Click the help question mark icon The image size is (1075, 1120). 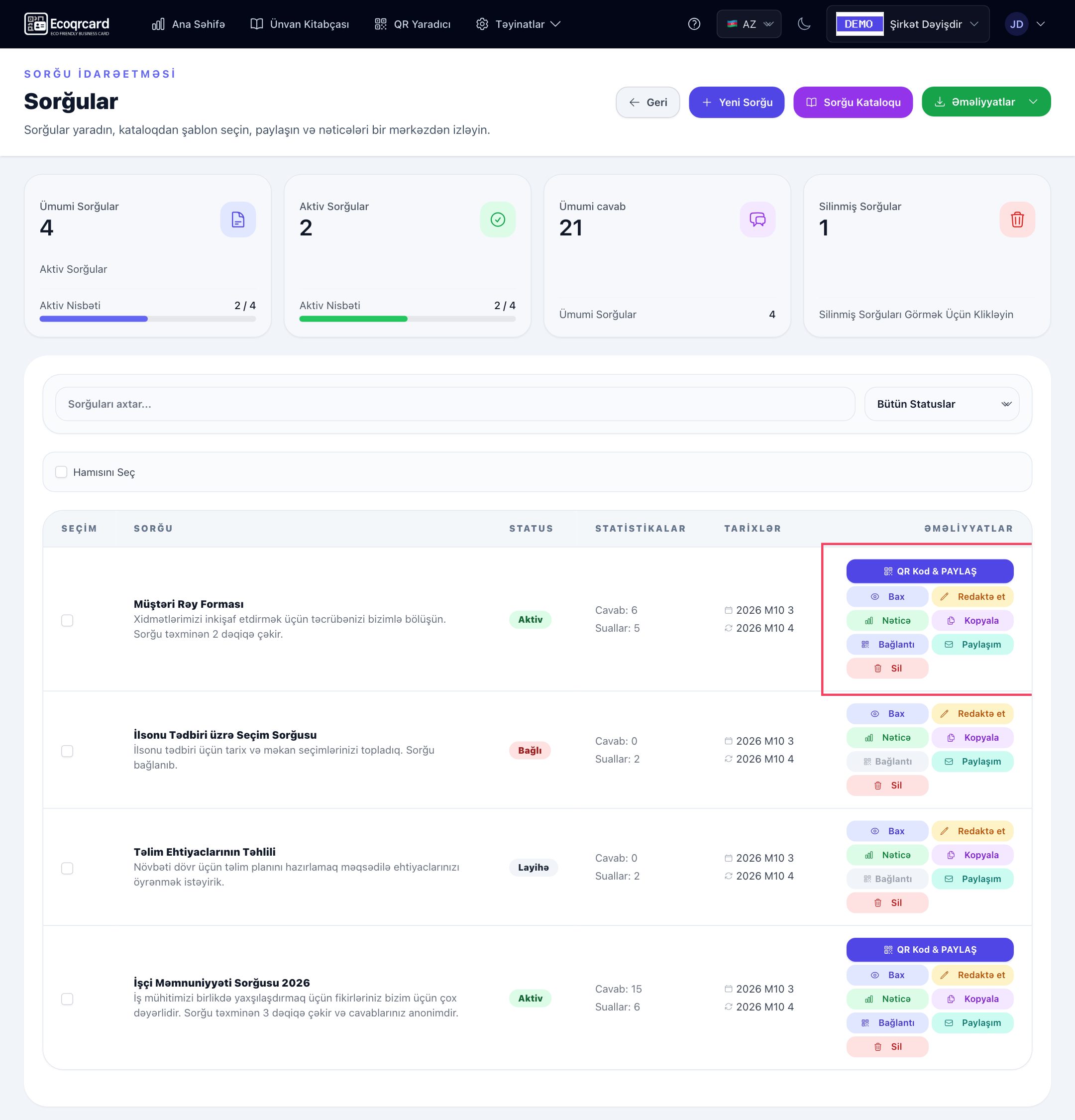pyautogui.click(x=694, y=24)
